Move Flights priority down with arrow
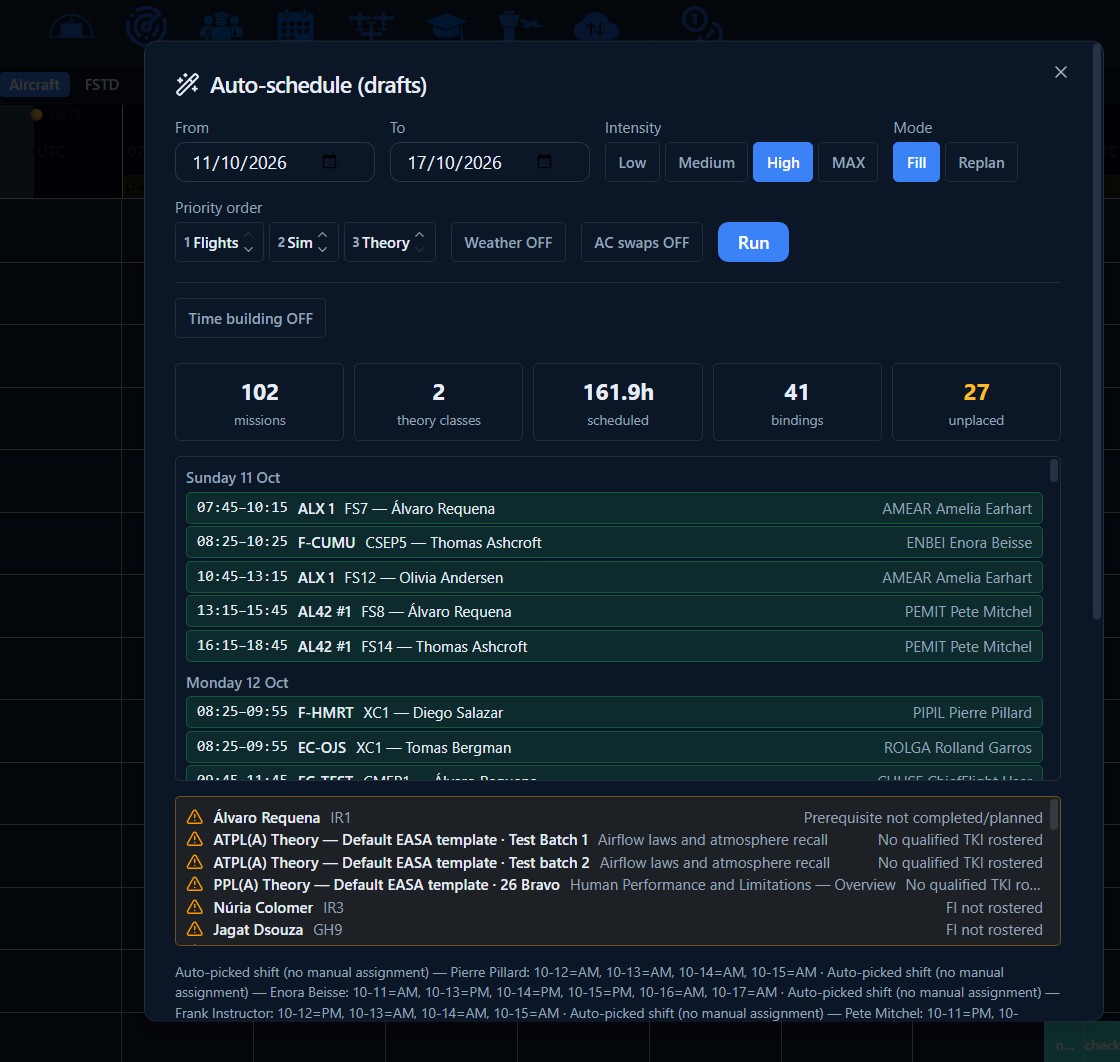 click(249, 249)
